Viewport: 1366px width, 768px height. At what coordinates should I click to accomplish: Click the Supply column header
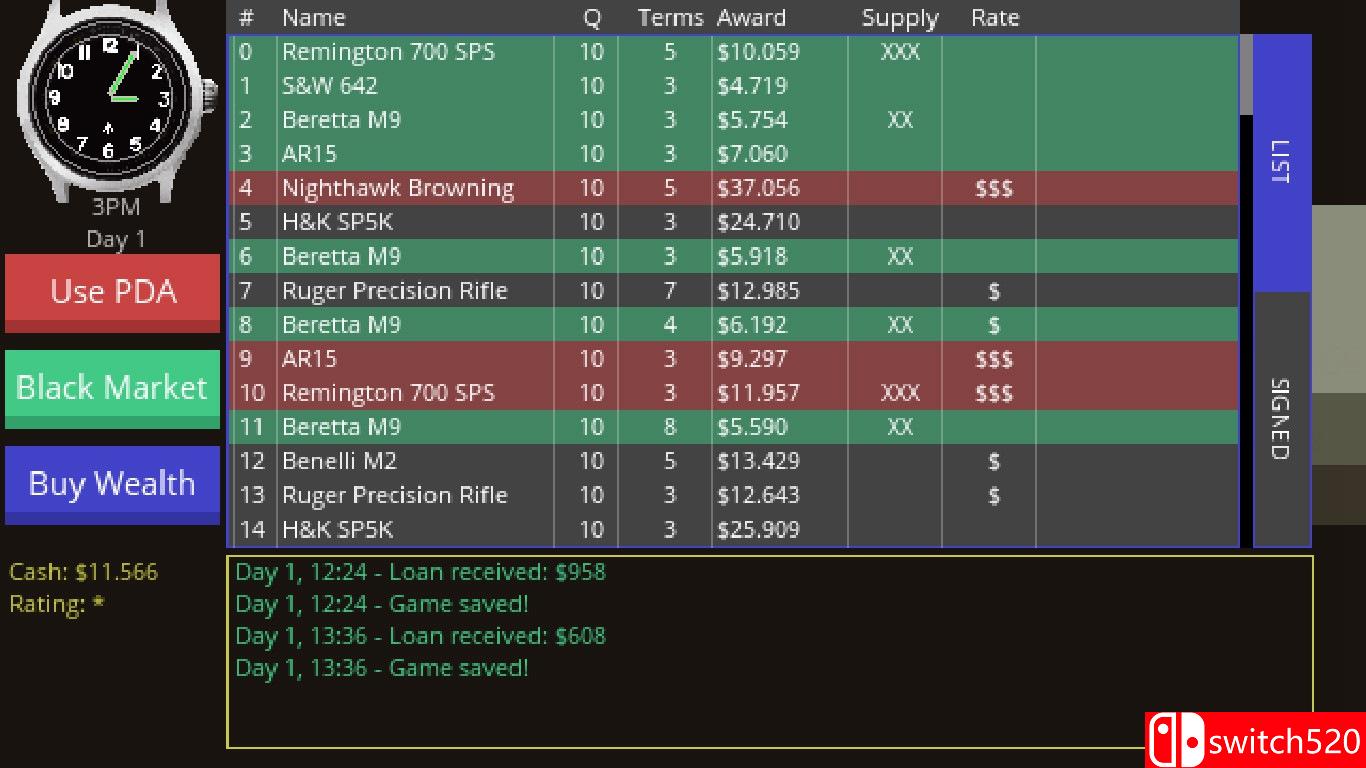tap(900, 18)
